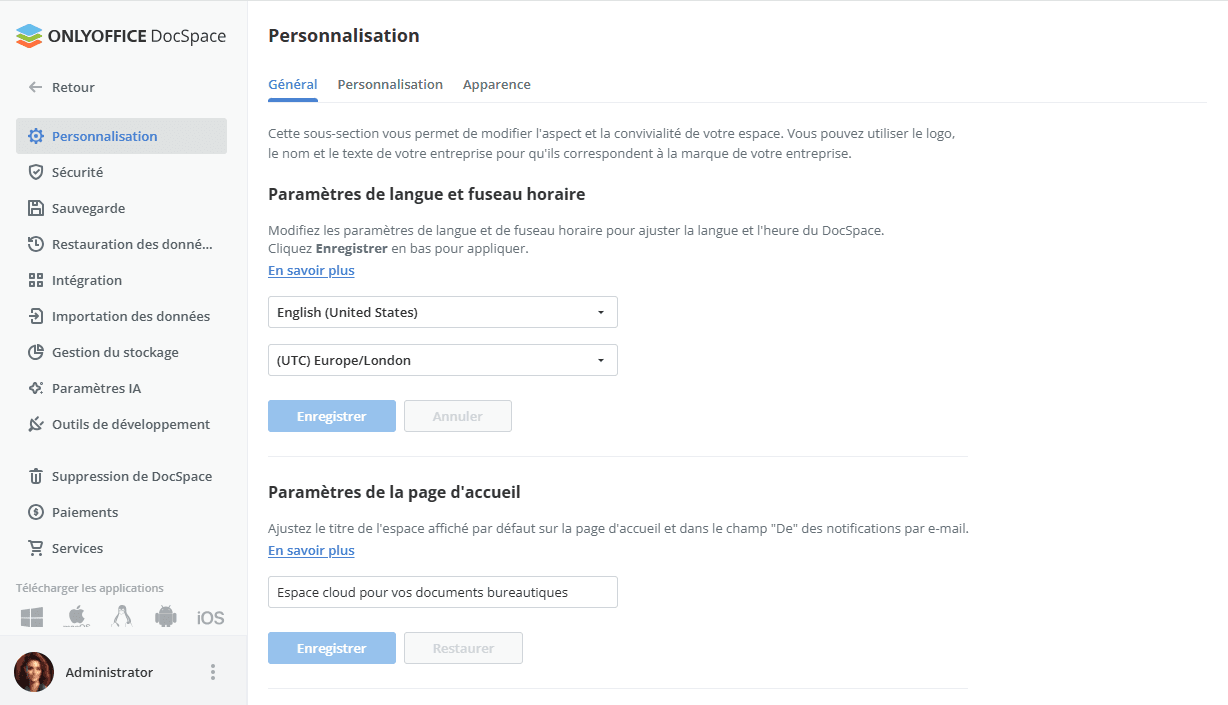This screenshot has width=1228, height=705.
Task: Click the En savoir plus link
Action: [x=310, y=270]
